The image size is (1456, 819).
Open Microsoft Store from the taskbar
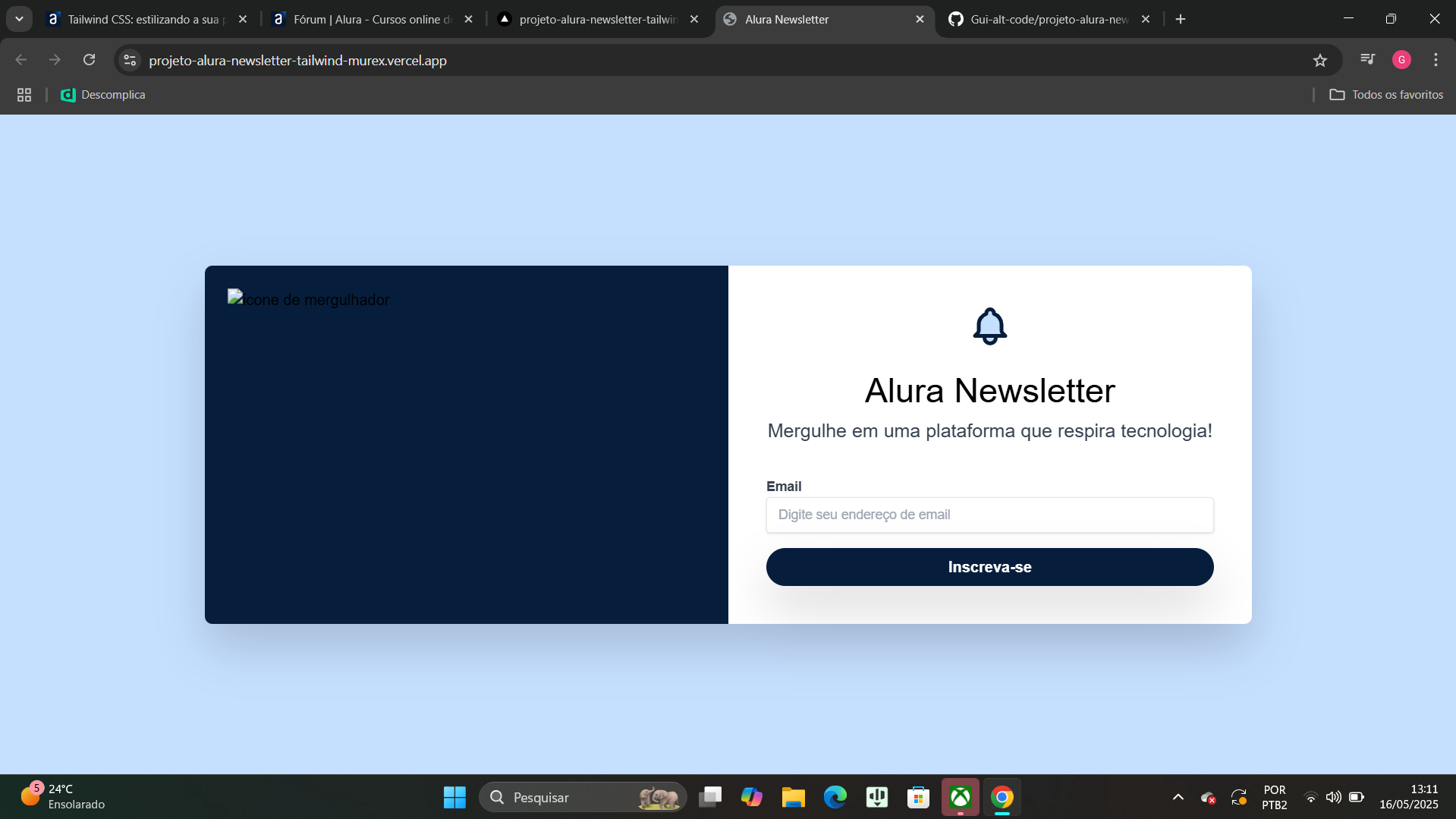tap(919, 797)
